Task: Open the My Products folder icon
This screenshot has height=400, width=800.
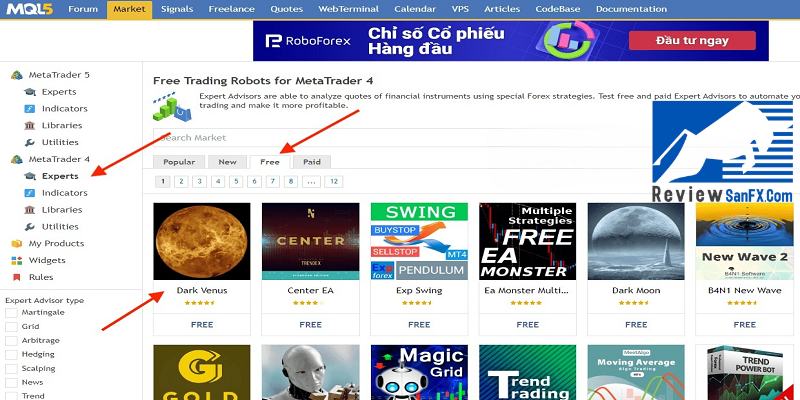Action: click(17, 243)
